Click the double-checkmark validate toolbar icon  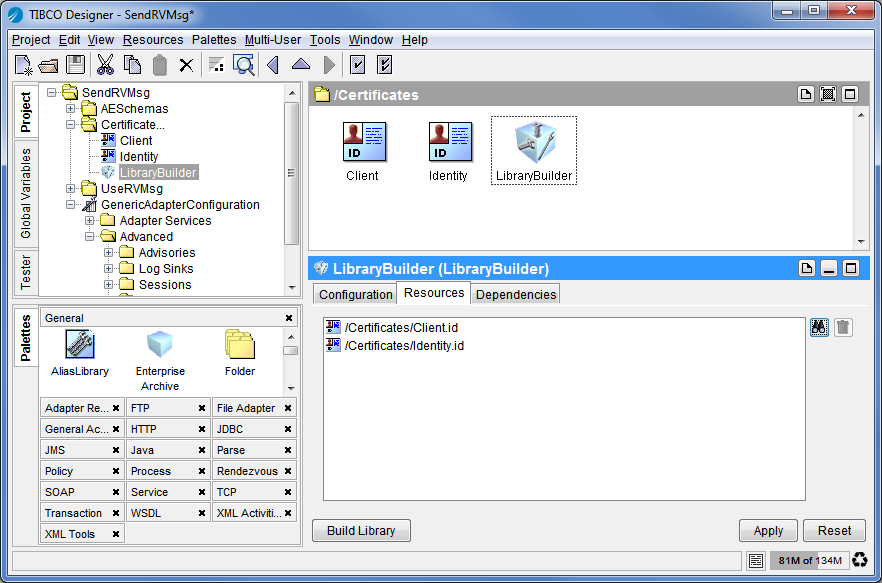click(384, 65)
